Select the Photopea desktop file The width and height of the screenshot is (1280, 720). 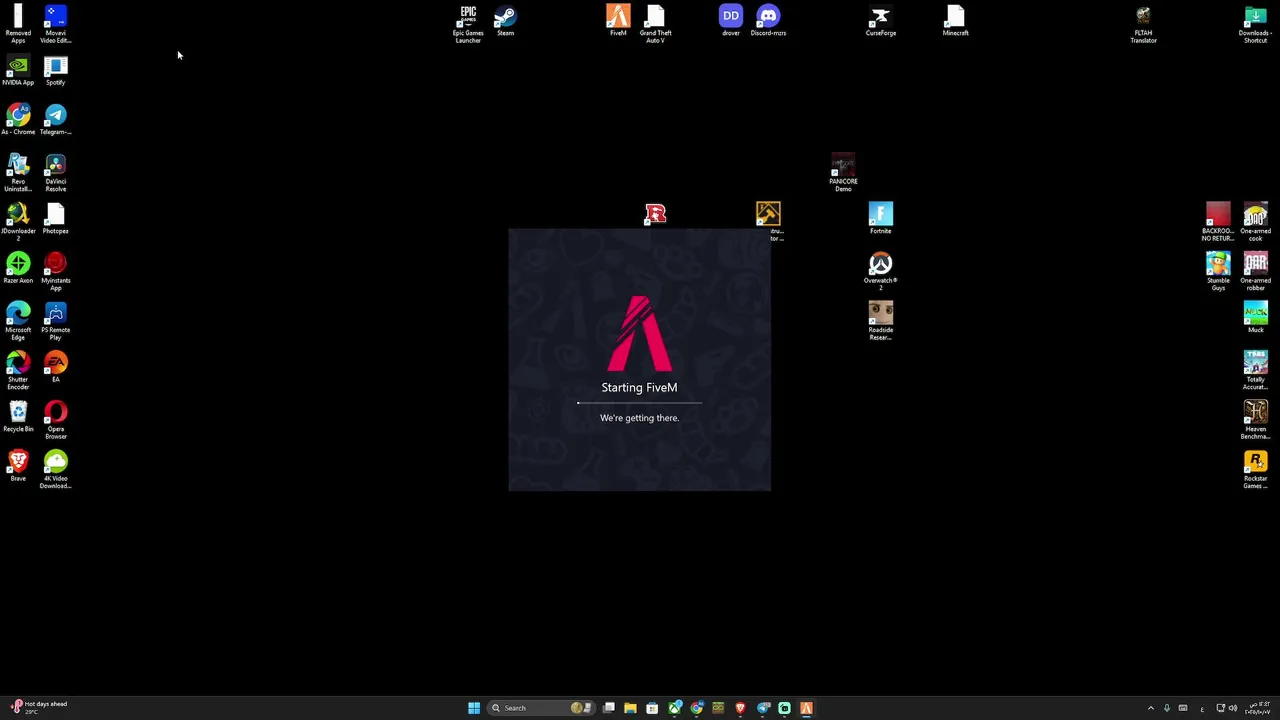(x=55, y=219)
